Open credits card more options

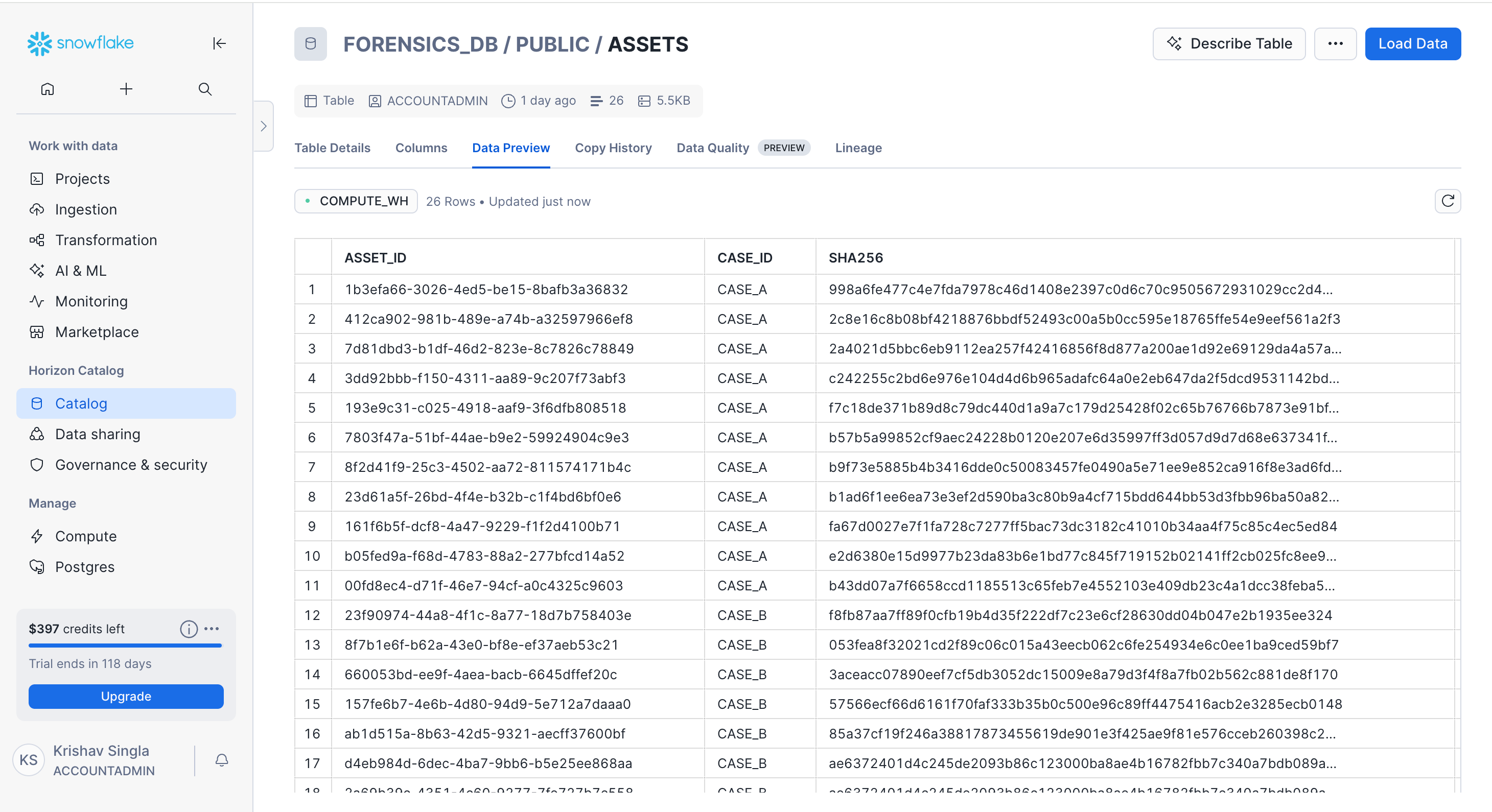tap(212, 629)
